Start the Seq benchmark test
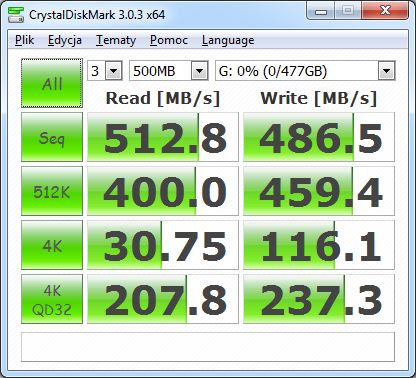The height and width of the screenshot is (378, 416). point(52,137)
